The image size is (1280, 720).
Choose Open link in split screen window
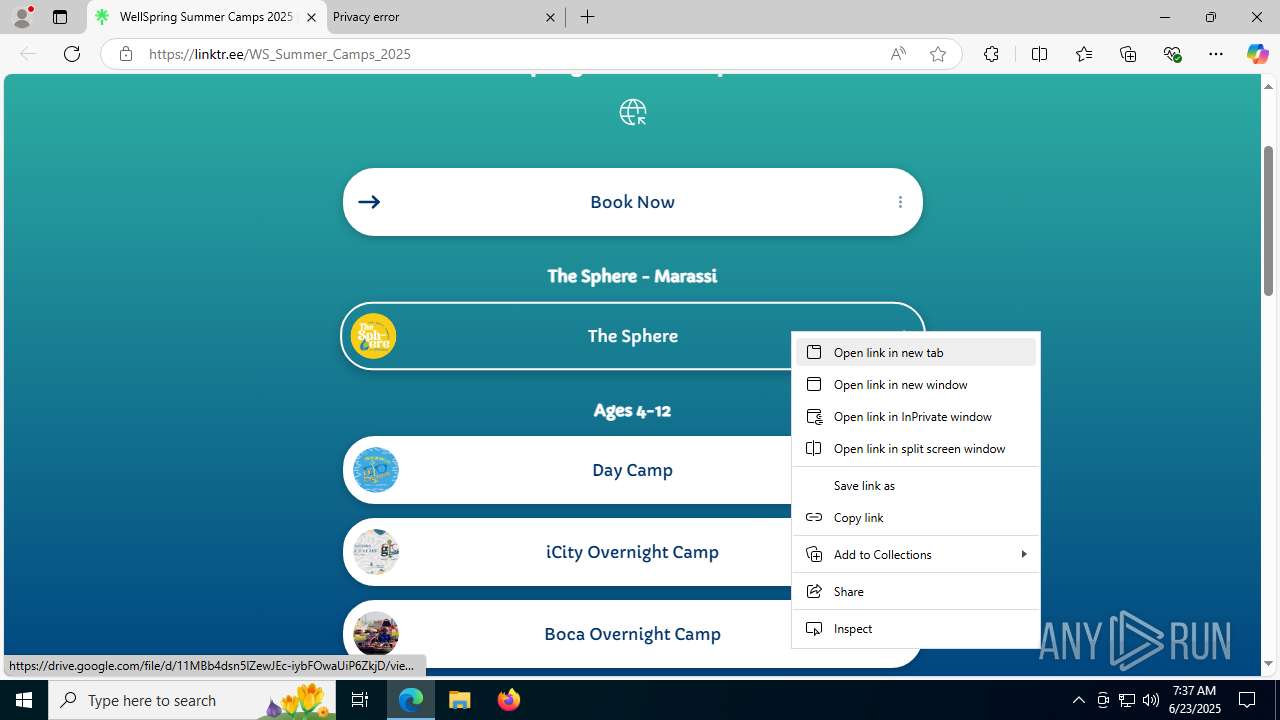coord(916,448)
